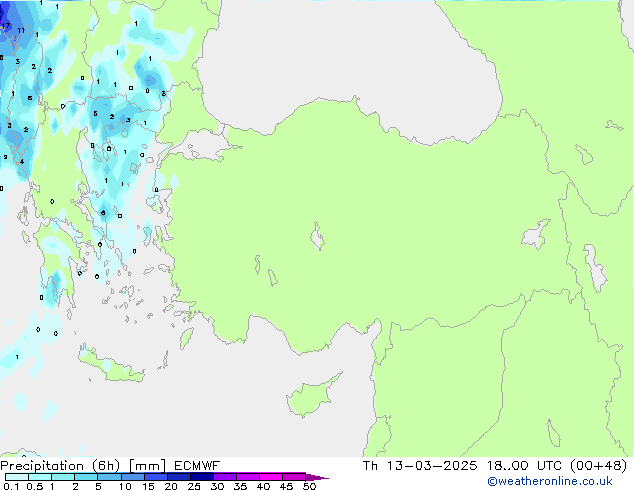Click the legend value label '35'
Screen dimensions: 634x490
[240, 486]
